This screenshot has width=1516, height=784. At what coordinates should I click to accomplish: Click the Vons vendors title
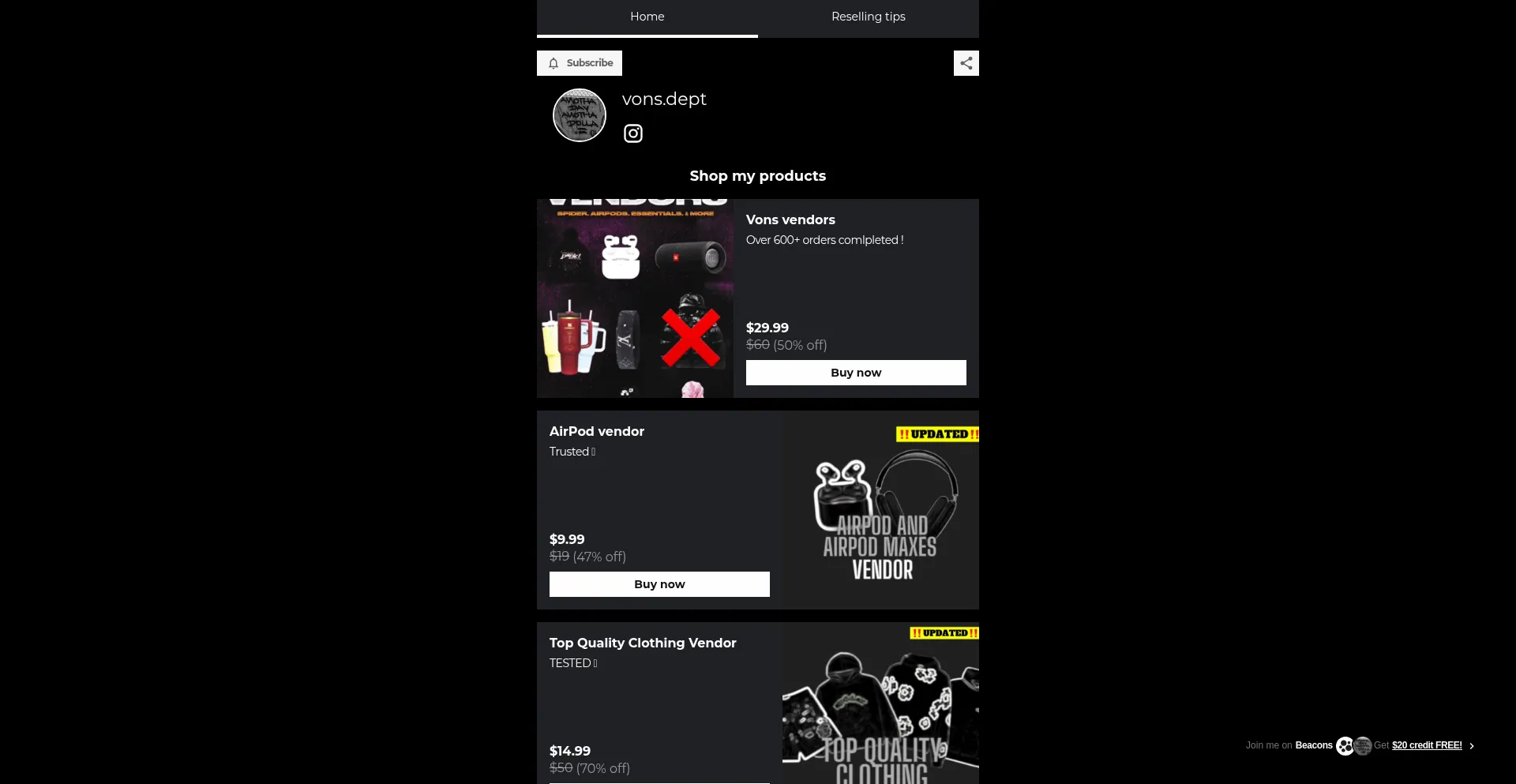(x=790, y=219)
